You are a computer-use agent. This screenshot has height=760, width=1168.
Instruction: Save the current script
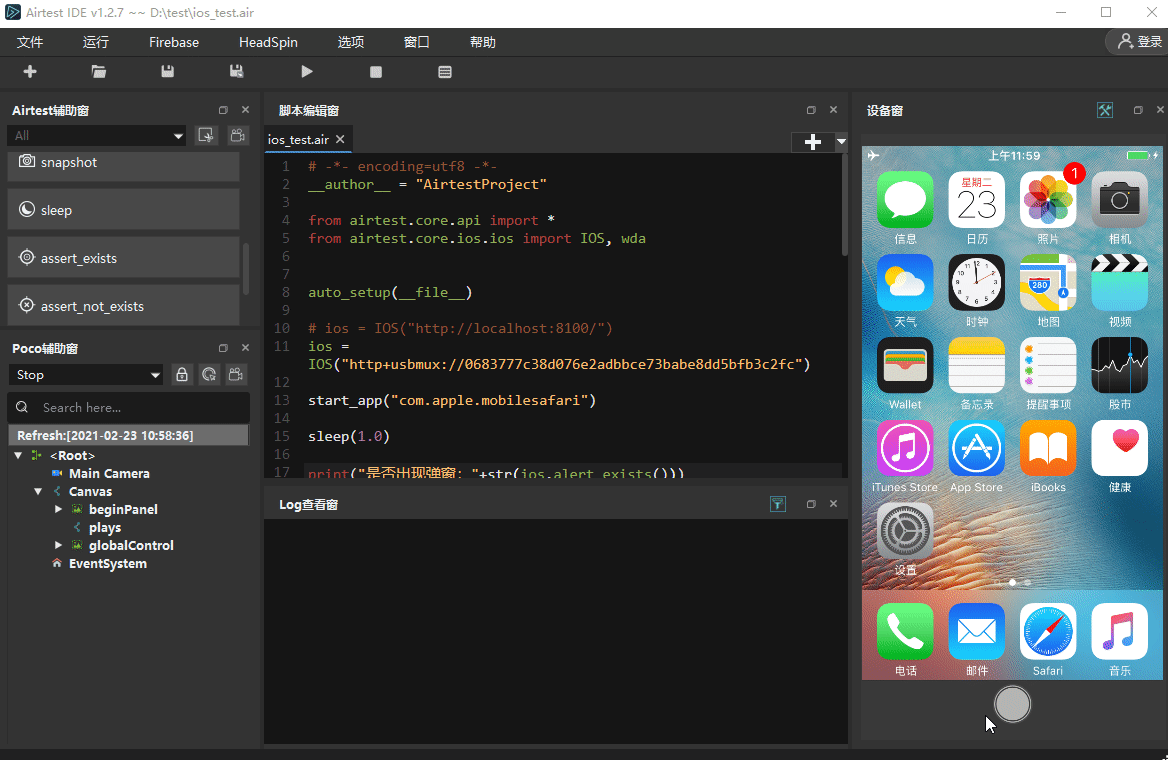click(x=168, y=72)
